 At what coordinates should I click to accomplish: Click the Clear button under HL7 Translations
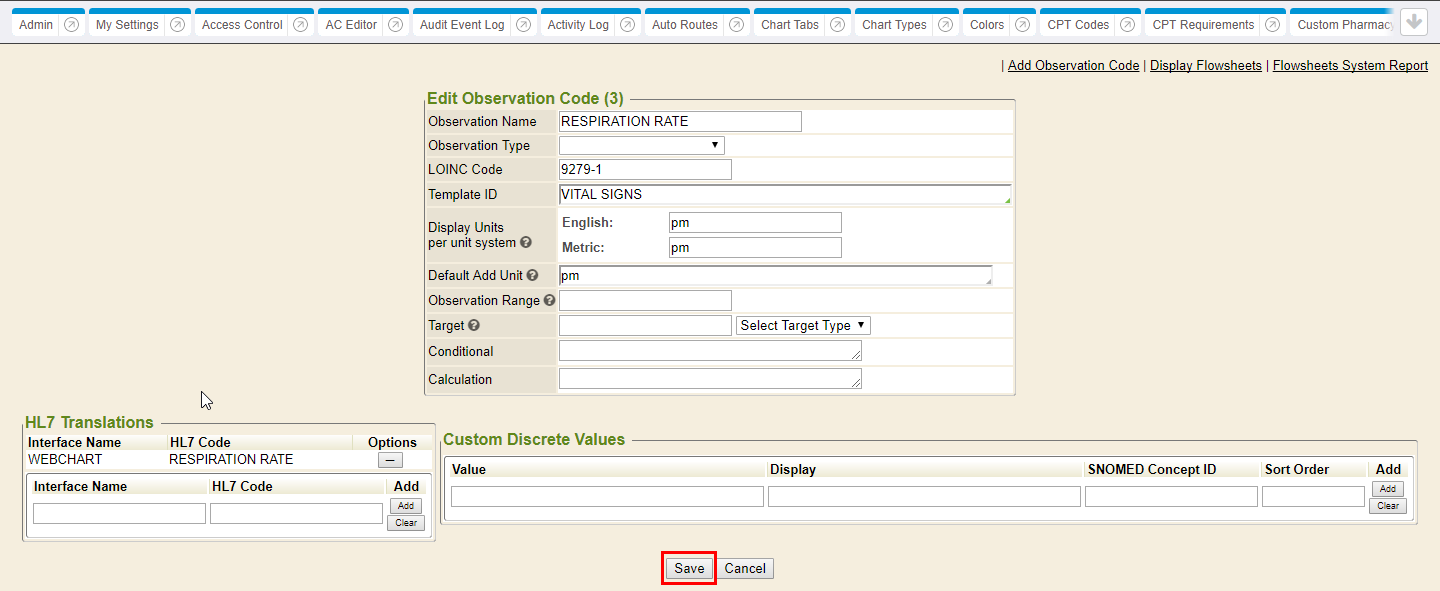tap(405, 523)
